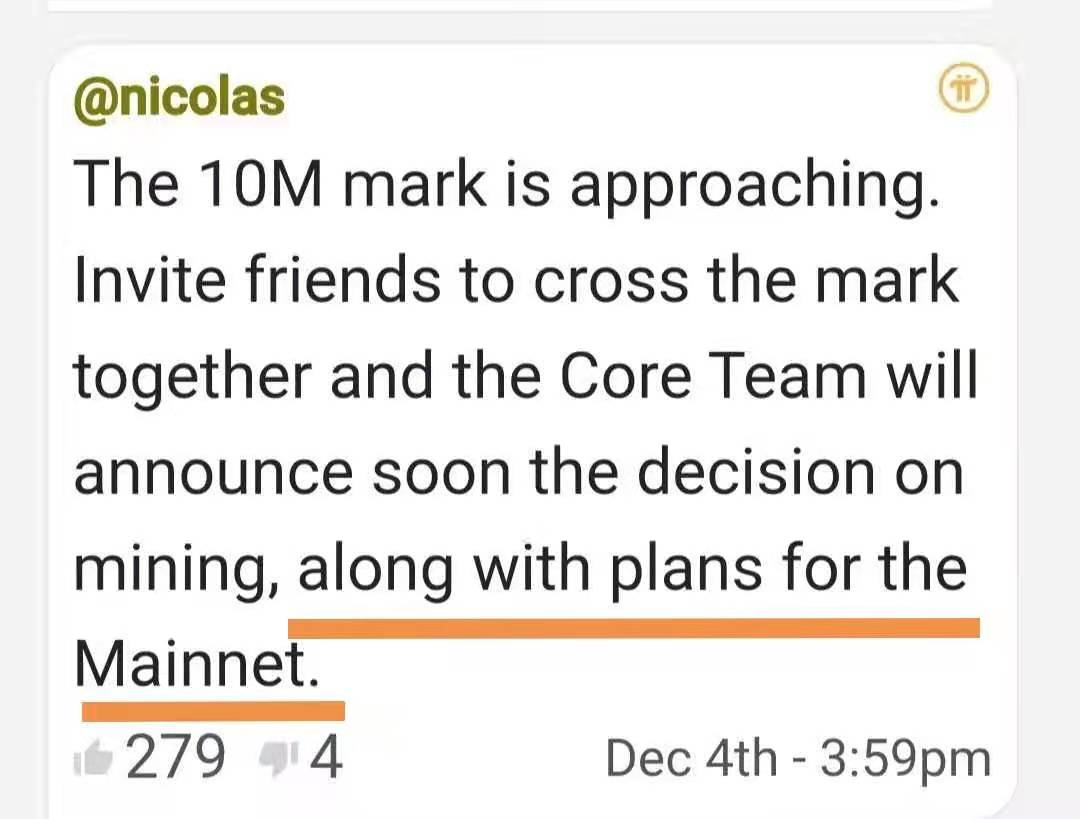This screenshot has width=1080, height=819.
Task: Click the orange underline beneath Mainnet
Action: pos(214,711)
